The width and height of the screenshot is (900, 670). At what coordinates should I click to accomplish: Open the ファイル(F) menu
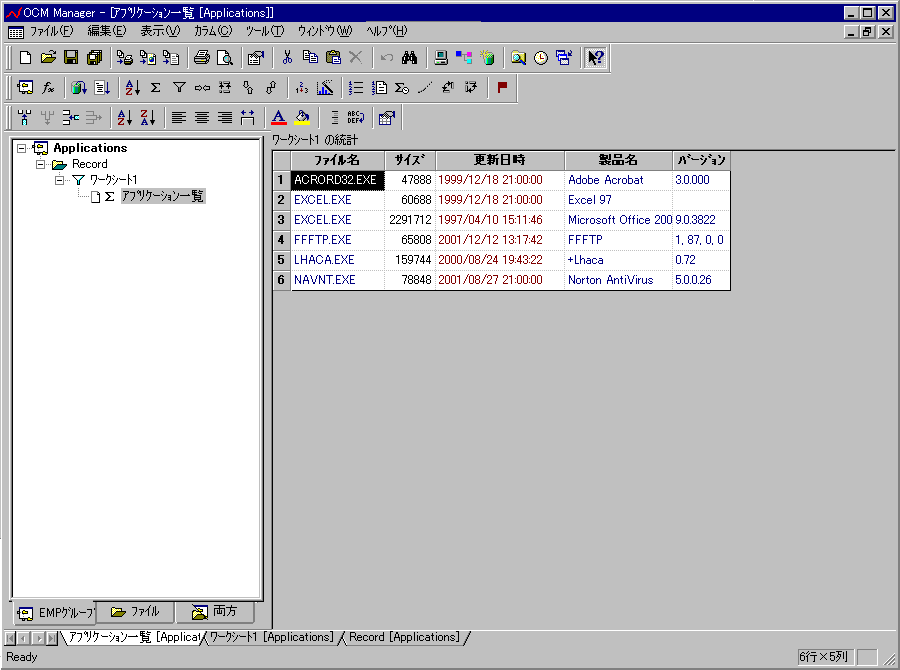click(52, 31)
